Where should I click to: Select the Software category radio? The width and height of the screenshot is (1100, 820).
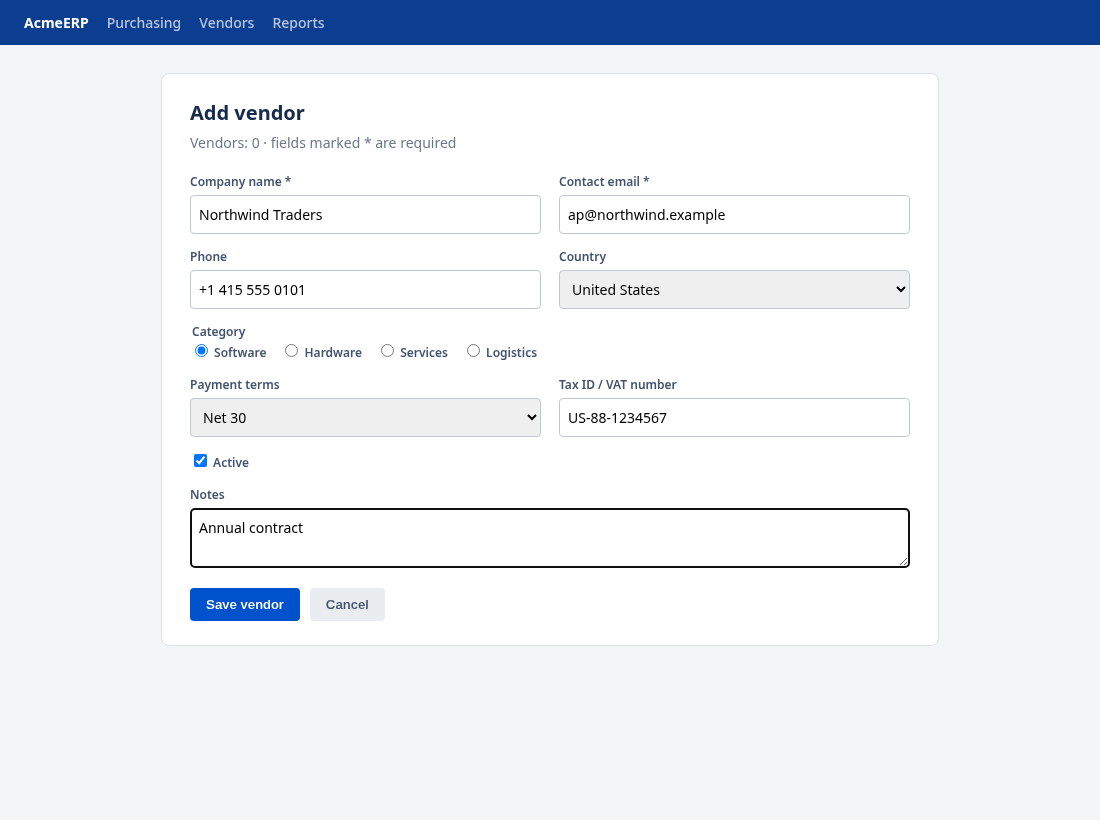(201, 351)
